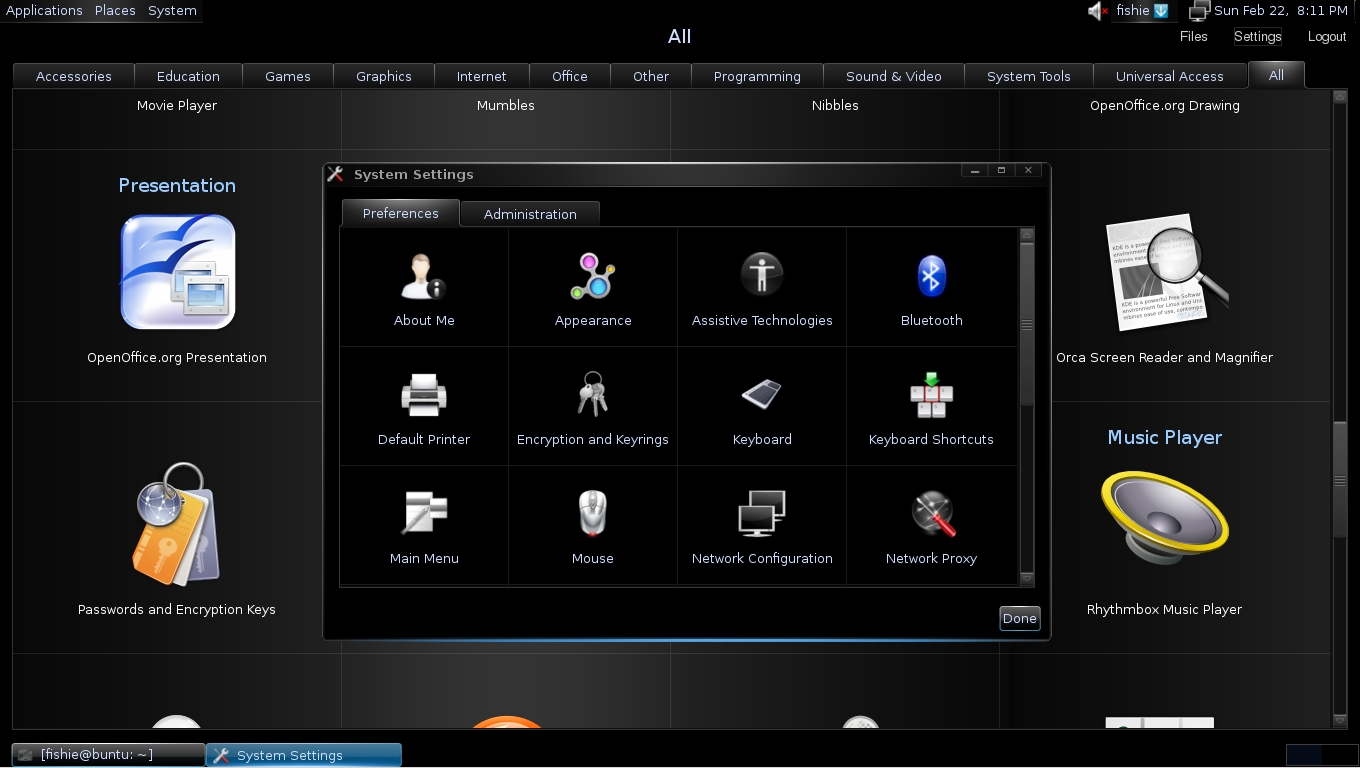Open Bluetooth settings icon
This screenshot has height=768, width=1360.
(931, 277)
